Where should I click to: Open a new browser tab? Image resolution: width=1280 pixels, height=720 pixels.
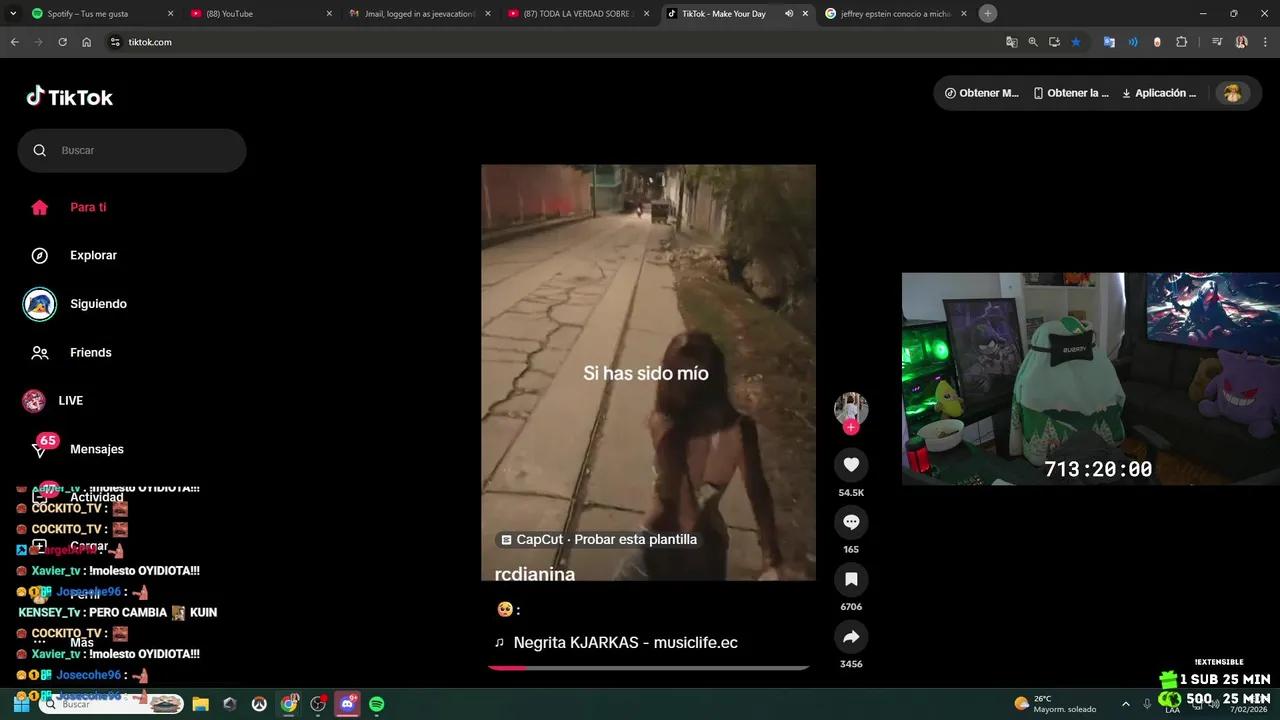tap(988, 14)
